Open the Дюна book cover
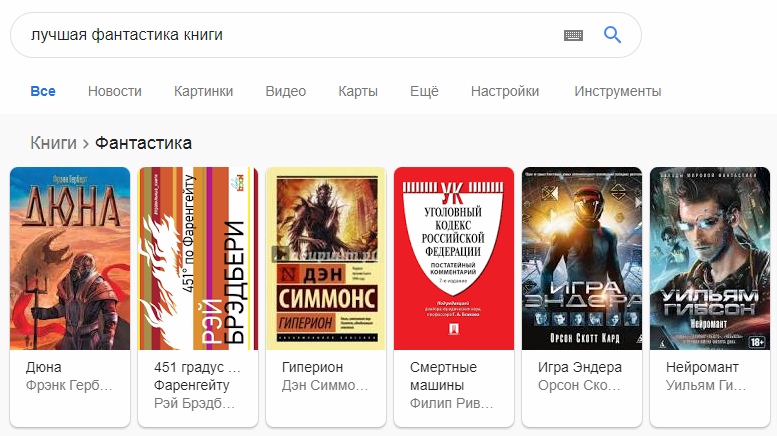Viewport: 777px width, 436px height. click(70, 258)
